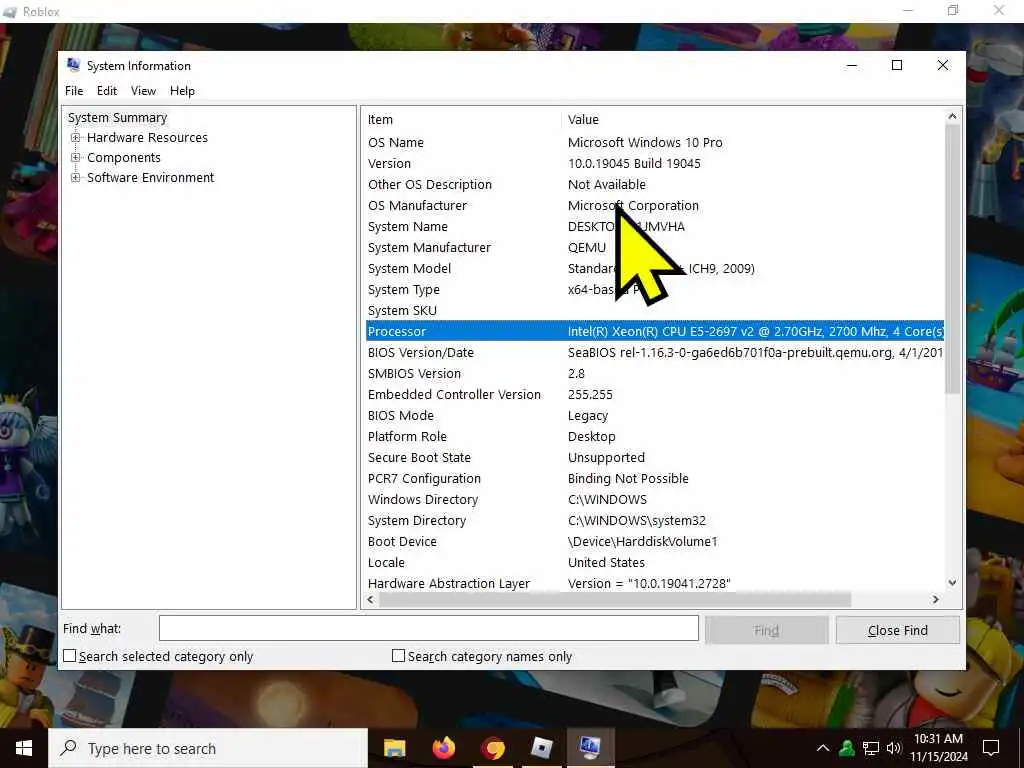The image size is (1024, 768).
Task: Click the horizontal scrollbar thumb
Action: coord(615,599)
